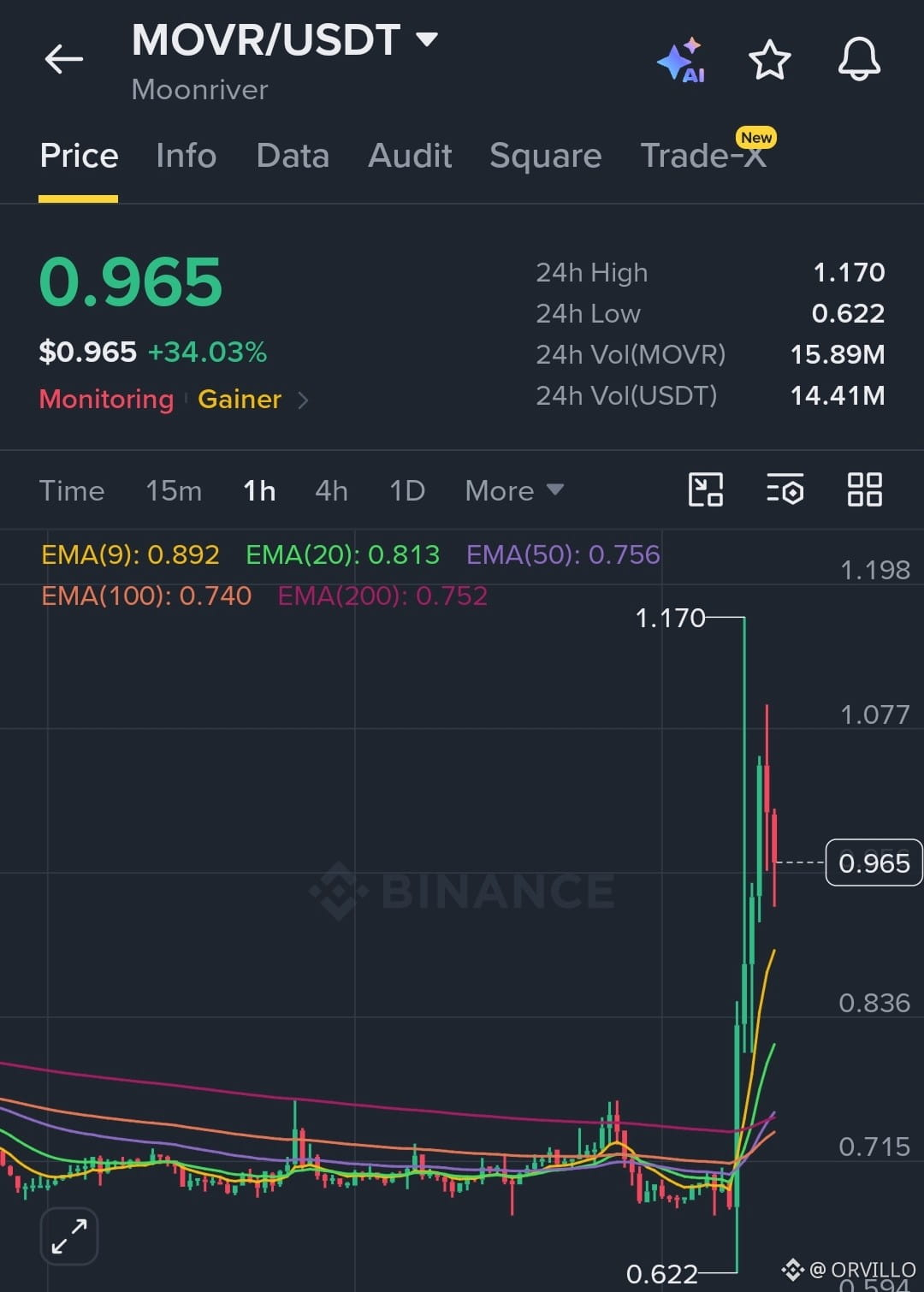Screen dimensions: 924x1292
Task: Open chart indicator settings icon
Action: click(x=785, y=490)
